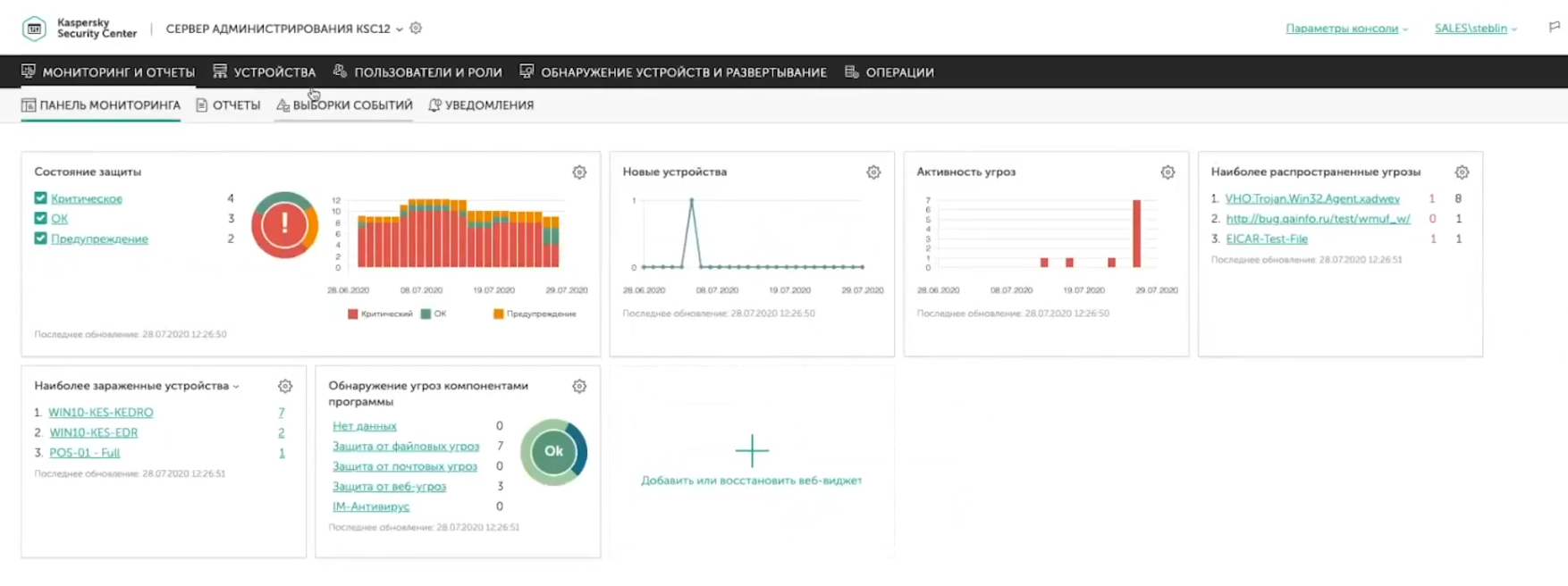This screenshot has height=586, width=1568.
Task: Open Операции menu
Action: pos(889,72)
